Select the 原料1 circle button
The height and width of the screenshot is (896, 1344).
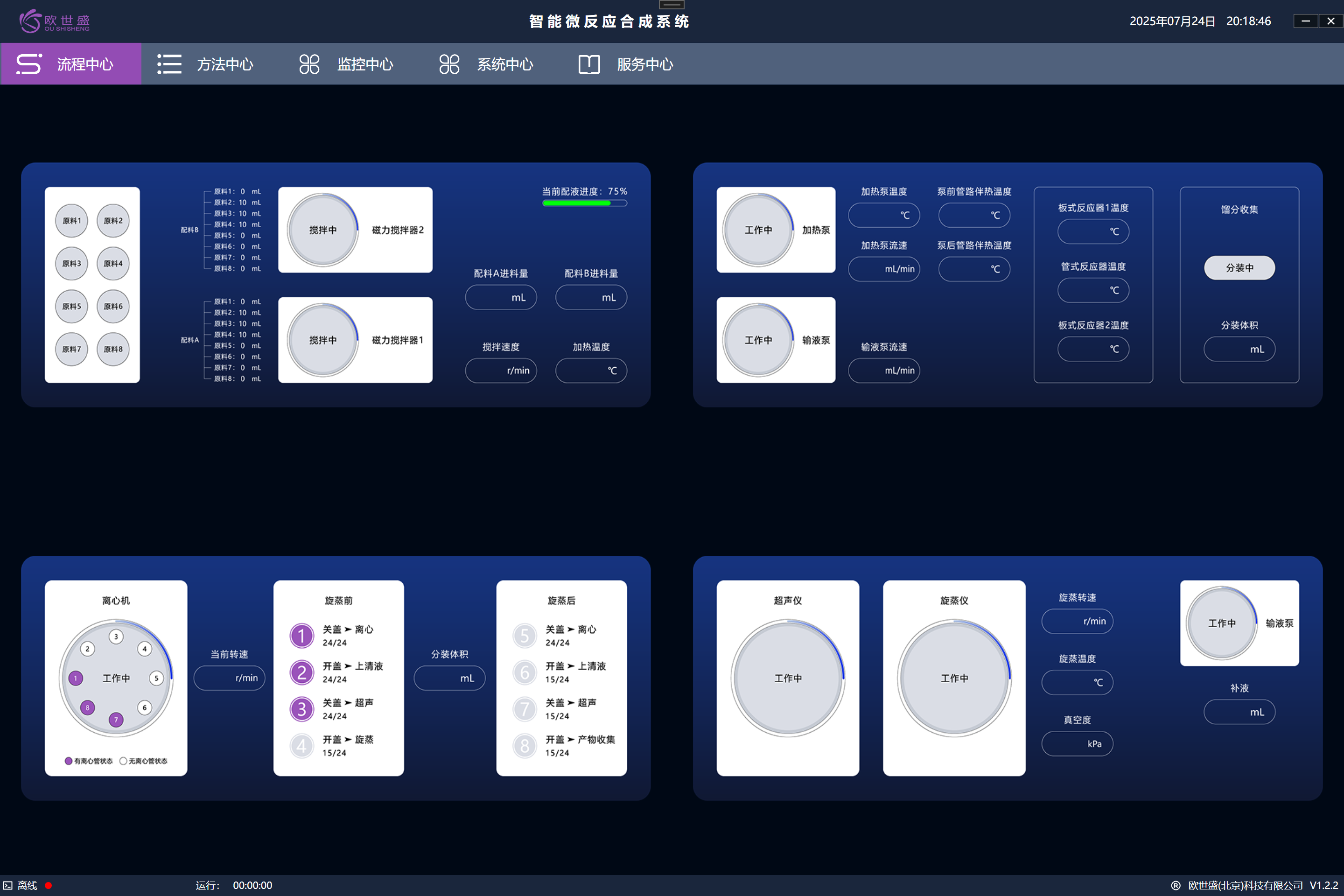[71, 221]
